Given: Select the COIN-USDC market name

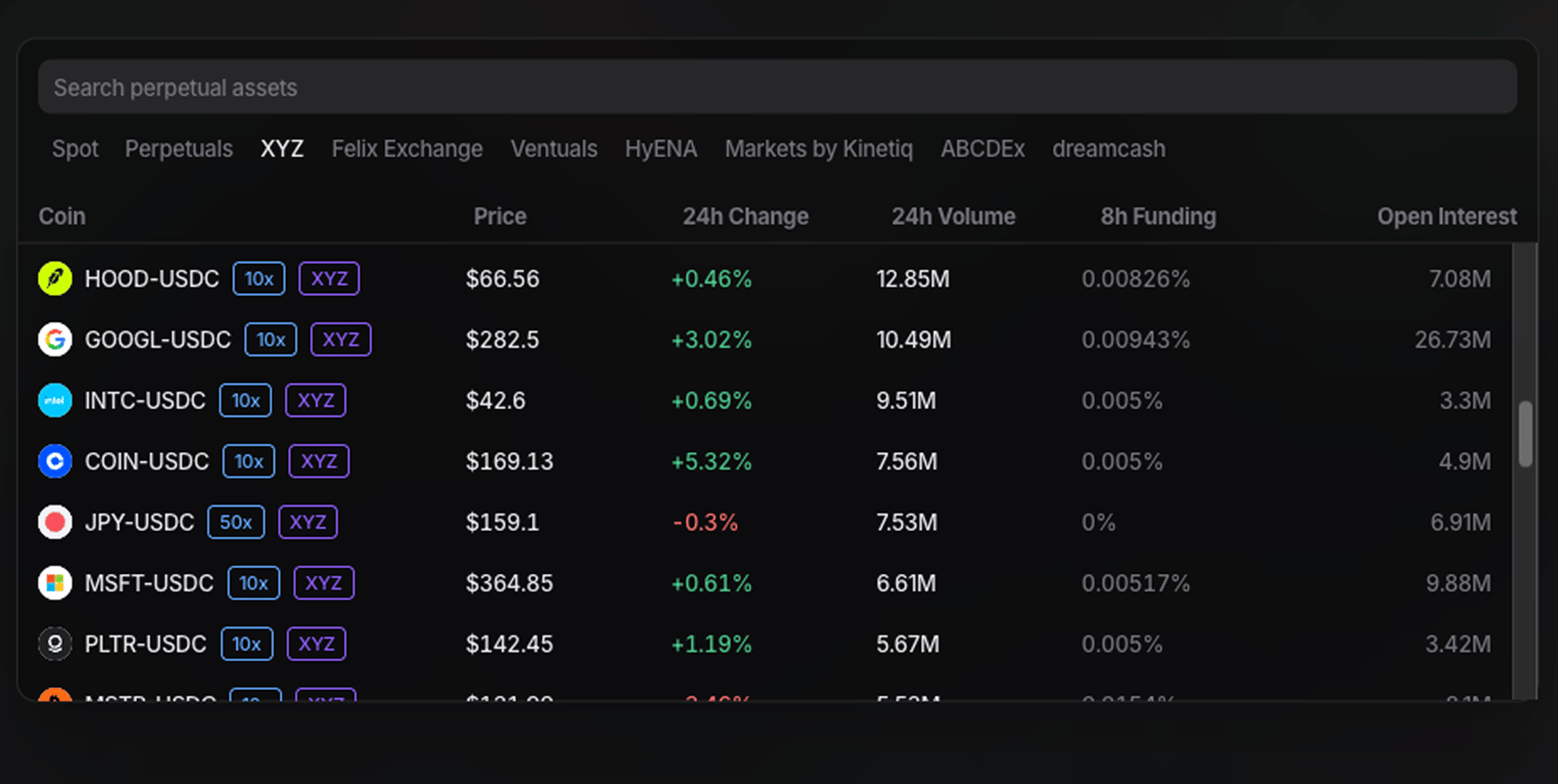Looking at the screenshot, I should pyautogui.click(x=147, y=461).
